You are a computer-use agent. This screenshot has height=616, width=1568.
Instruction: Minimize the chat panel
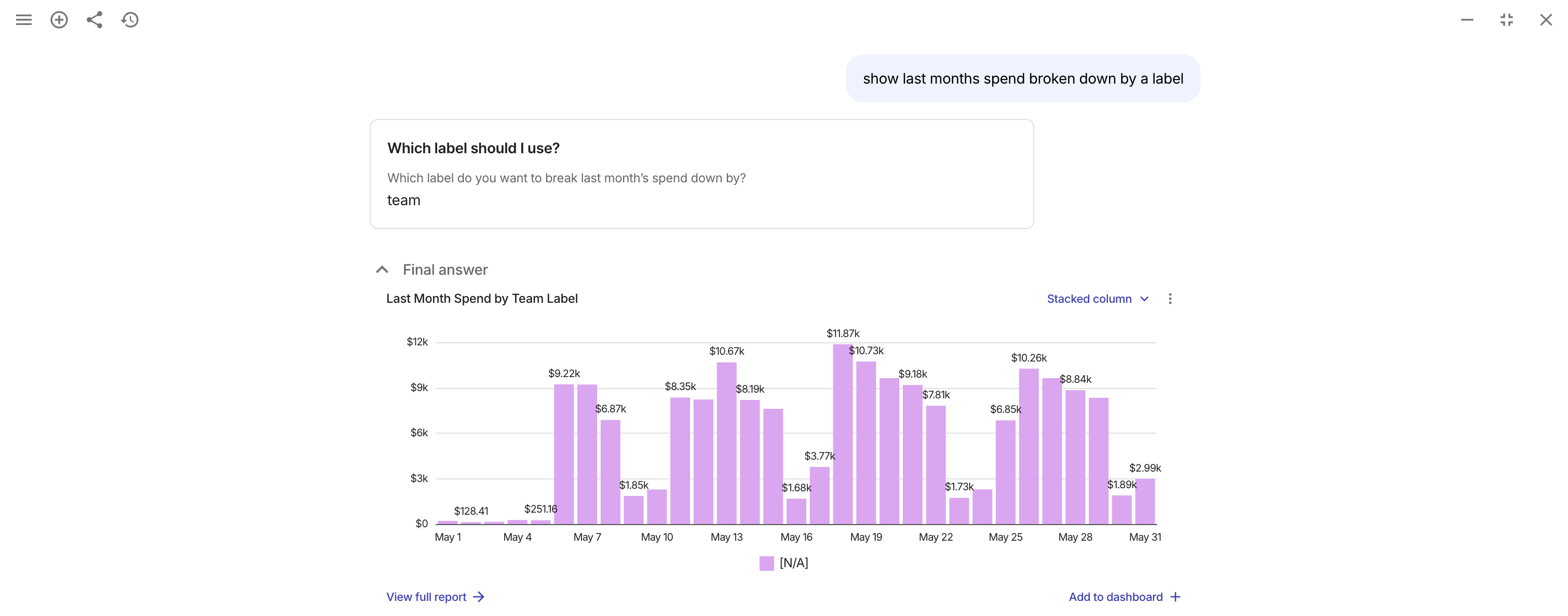tap(1467, 20)
